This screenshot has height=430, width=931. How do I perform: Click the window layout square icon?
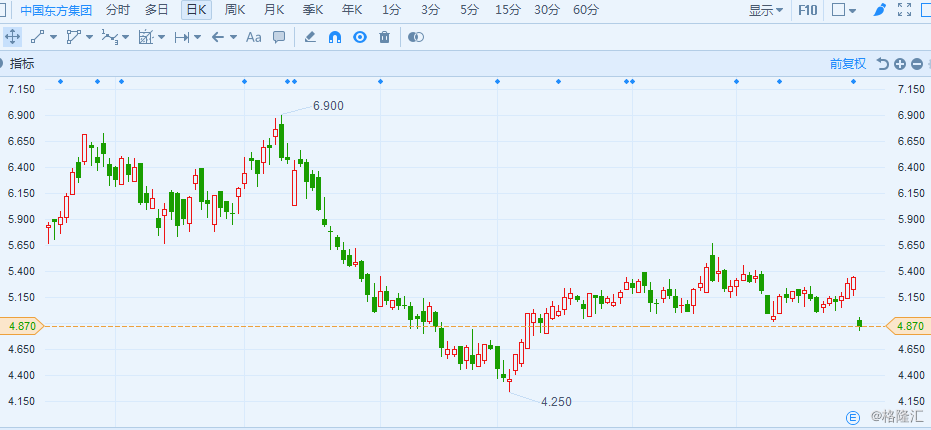click(838, 10)
